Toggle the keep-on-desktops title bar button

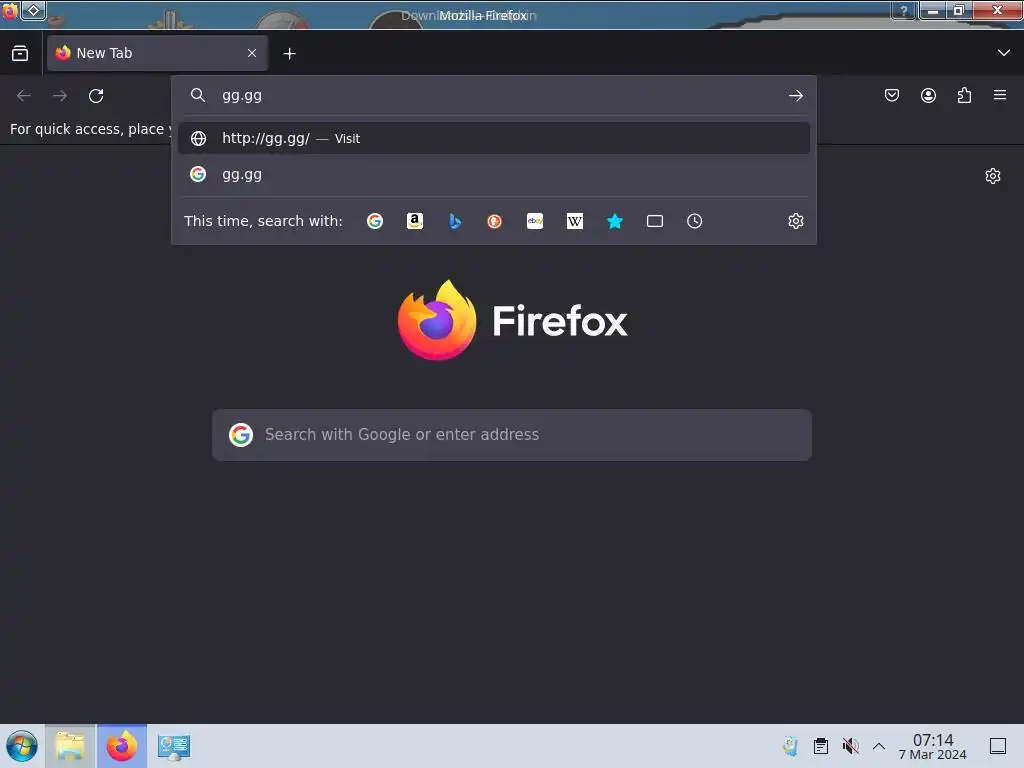(x=33, y=10)
